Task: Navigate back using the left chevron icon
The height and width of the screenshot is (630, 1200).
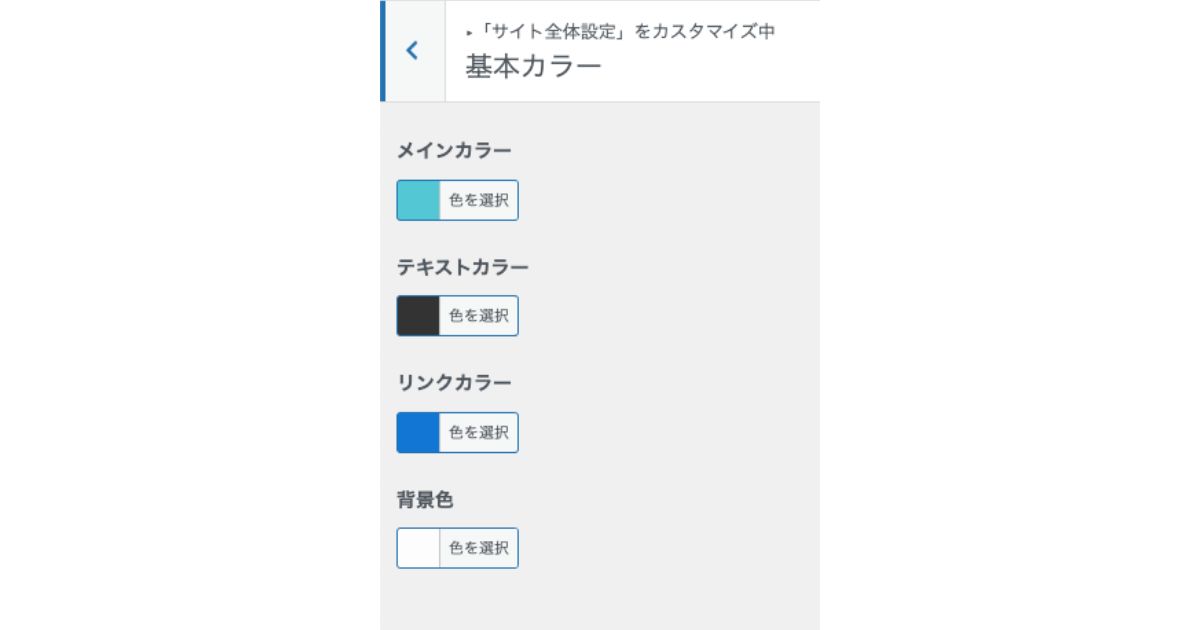Action: click(412, 50)
